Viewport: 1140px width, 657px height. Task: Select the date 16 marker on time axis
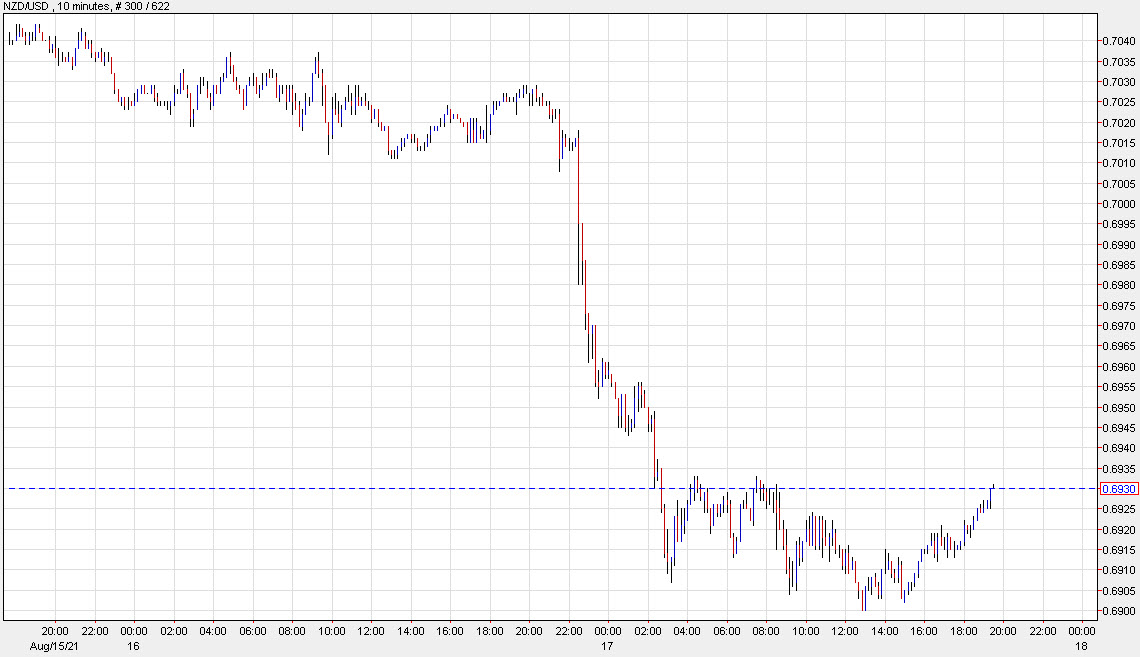[134, 646]
